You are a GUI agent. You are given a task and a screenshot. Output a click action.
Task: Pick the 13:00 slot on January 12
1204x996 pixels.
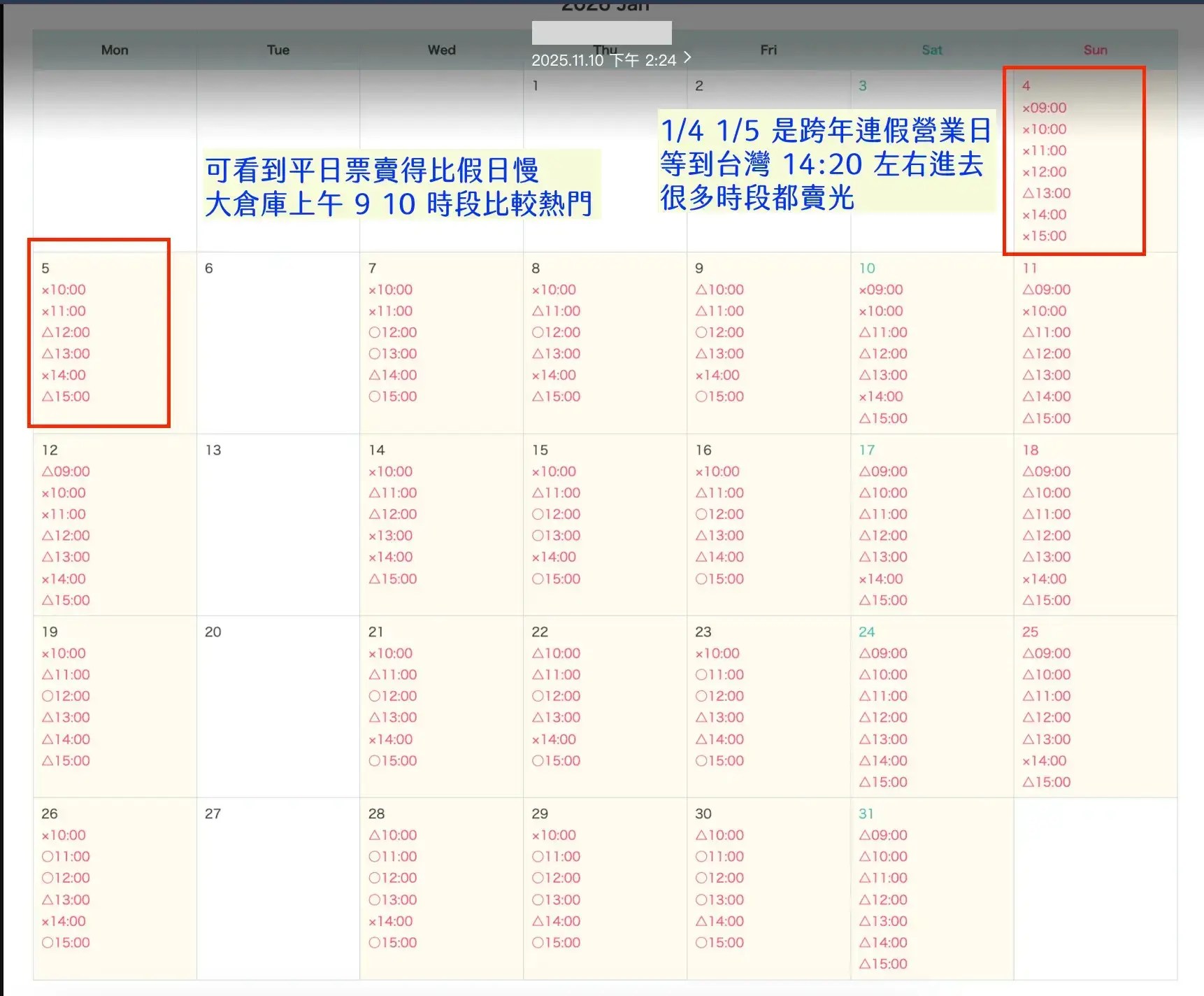(x=66, y=557)
